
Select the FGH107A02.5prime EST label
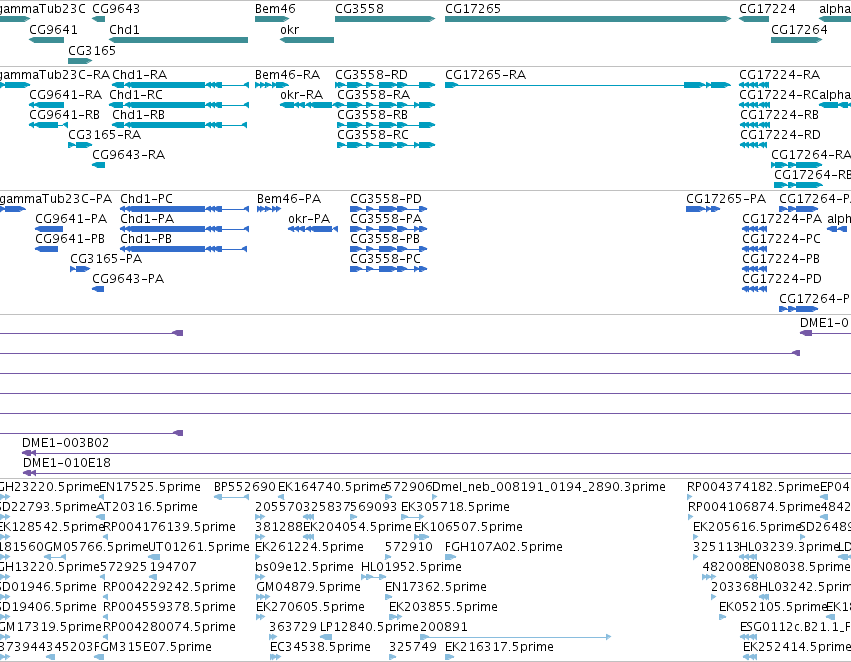point(504,547)
